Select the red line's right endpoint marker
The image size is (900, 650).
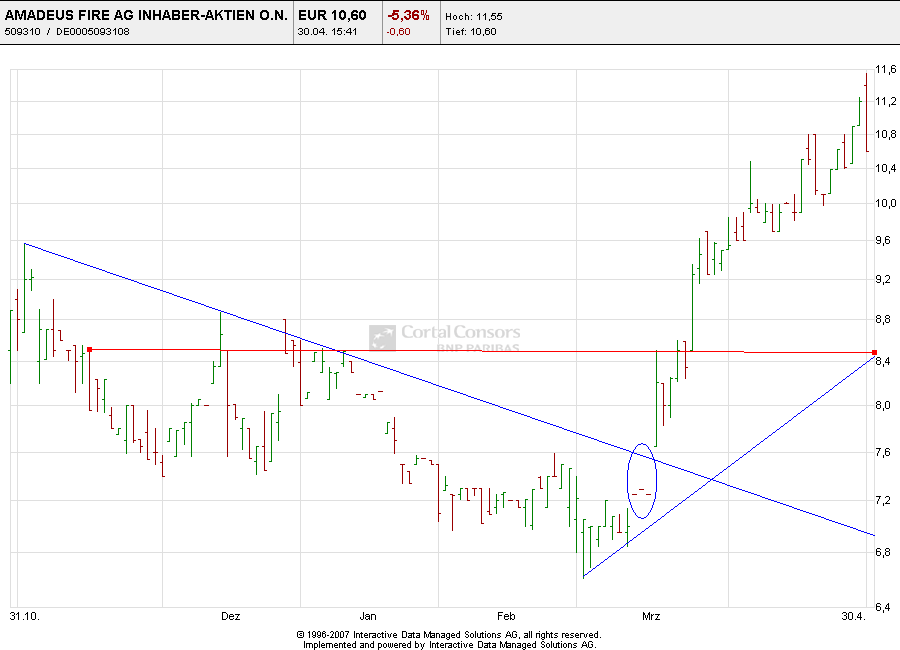coord(874,352)
